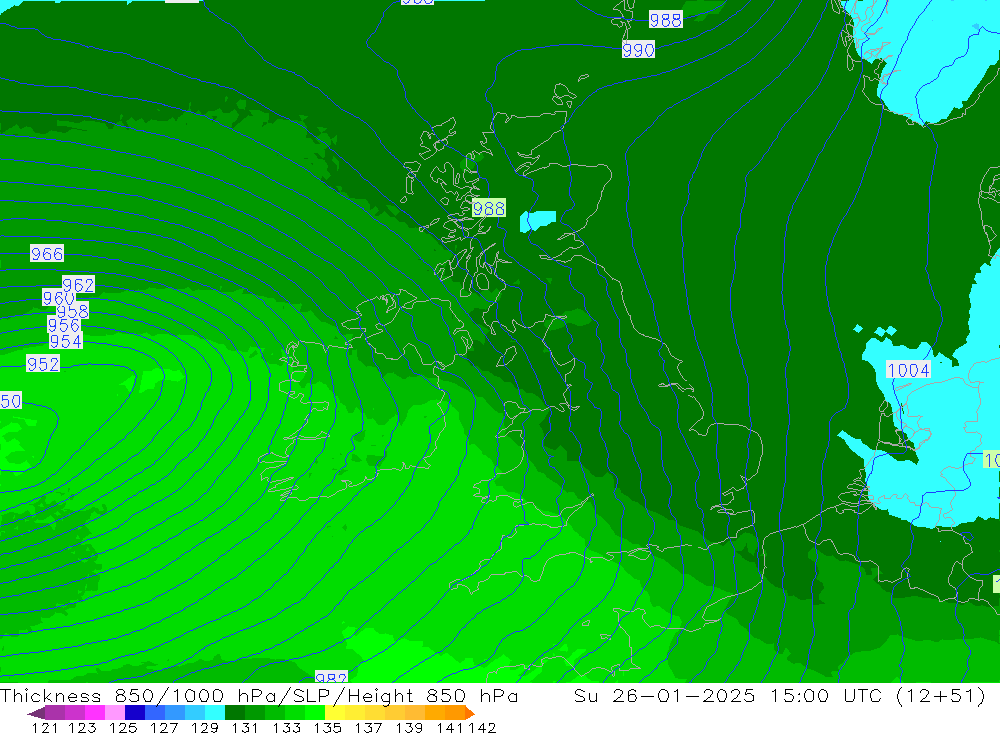Click the 966 pressure contour label
The image size is (1000, 733).
[x=47, y=254]
